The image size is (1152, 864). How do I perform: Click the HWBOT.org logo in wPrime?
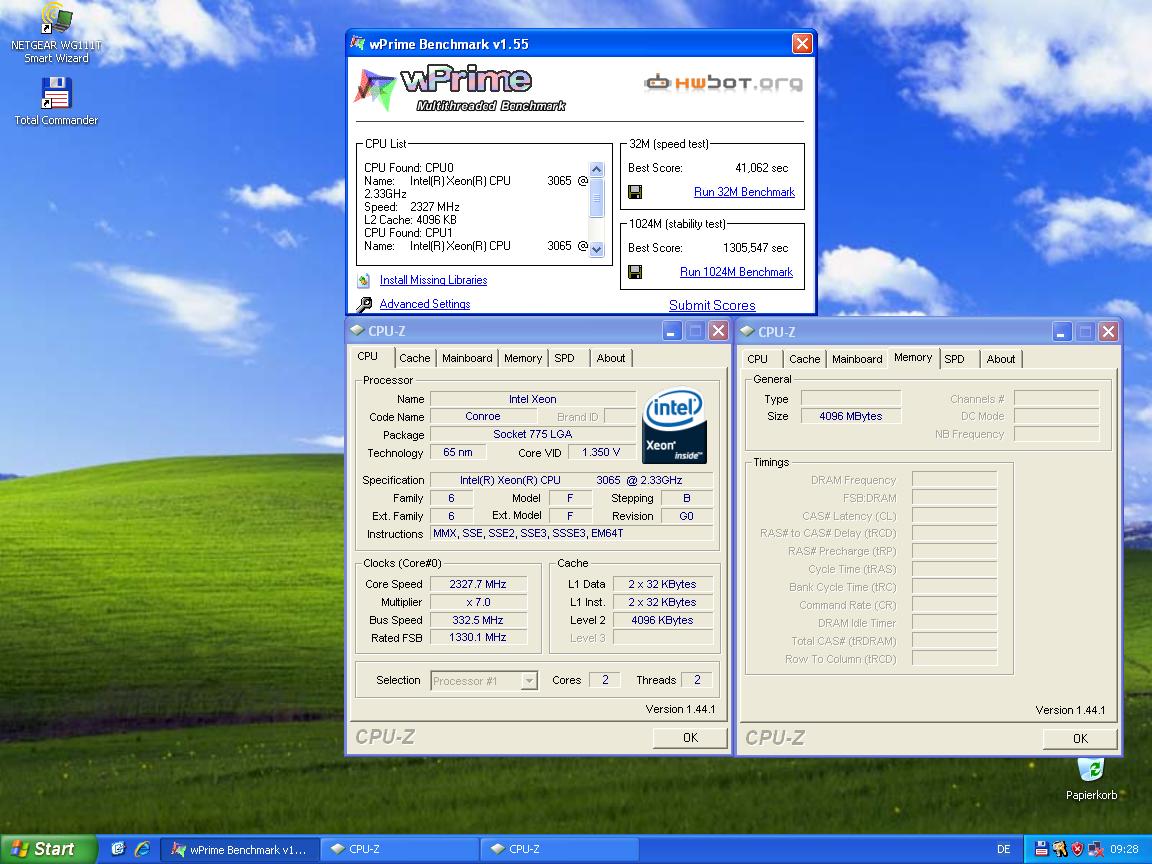[724, 82]
